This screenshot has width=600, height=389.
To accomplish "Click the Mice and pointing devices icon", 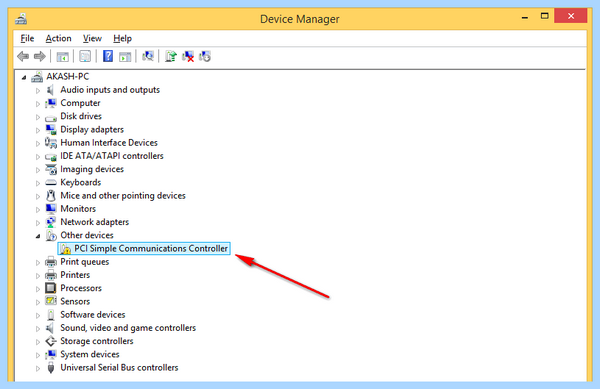I will coord(51,195).
